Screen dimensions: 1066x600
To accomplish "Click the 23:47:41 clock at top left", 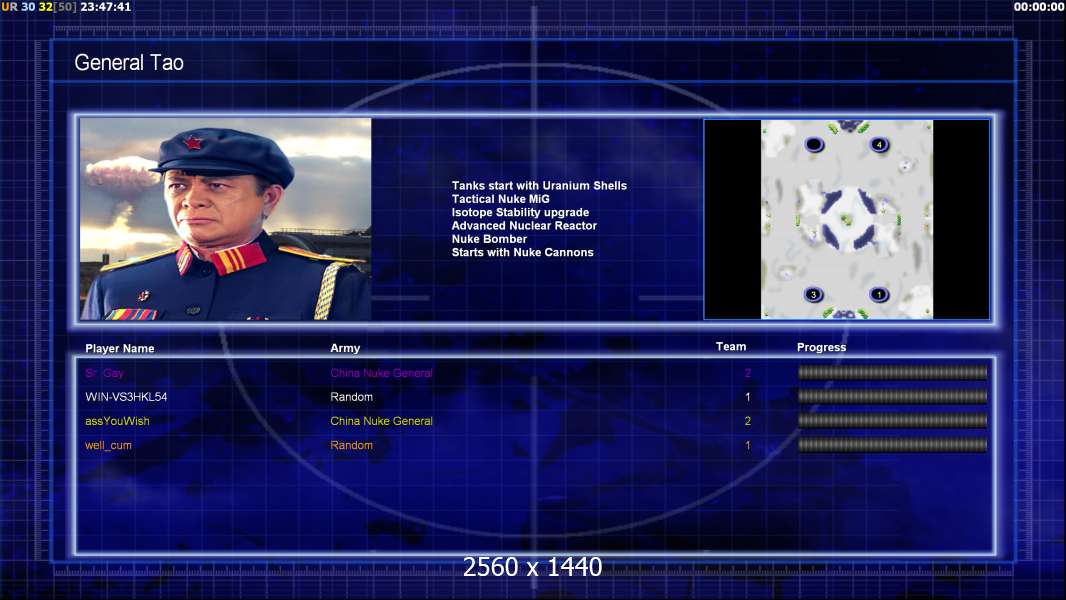I will pos(105,7).
